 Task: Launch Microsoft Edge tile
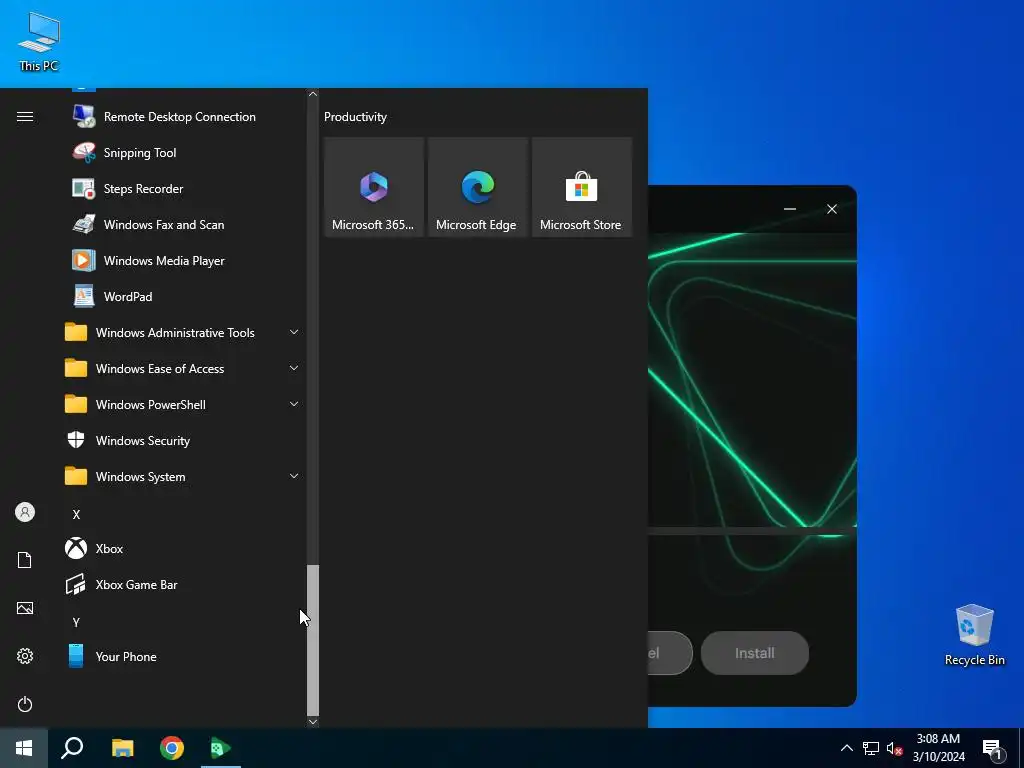click(477, 187)
